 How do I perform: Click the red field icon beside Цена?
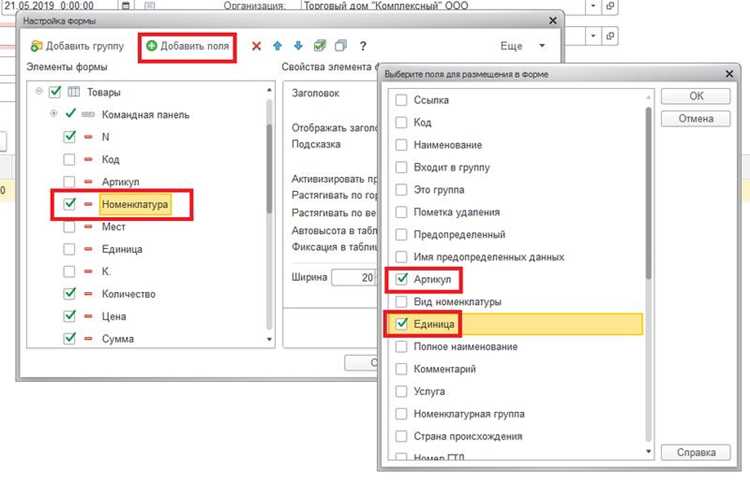pos(88,316)
